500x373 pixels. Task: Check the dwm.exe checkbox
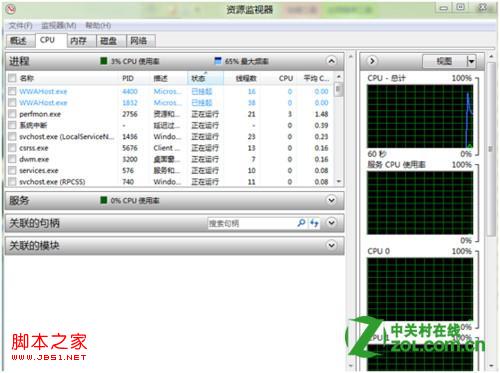tap(12, 159)
